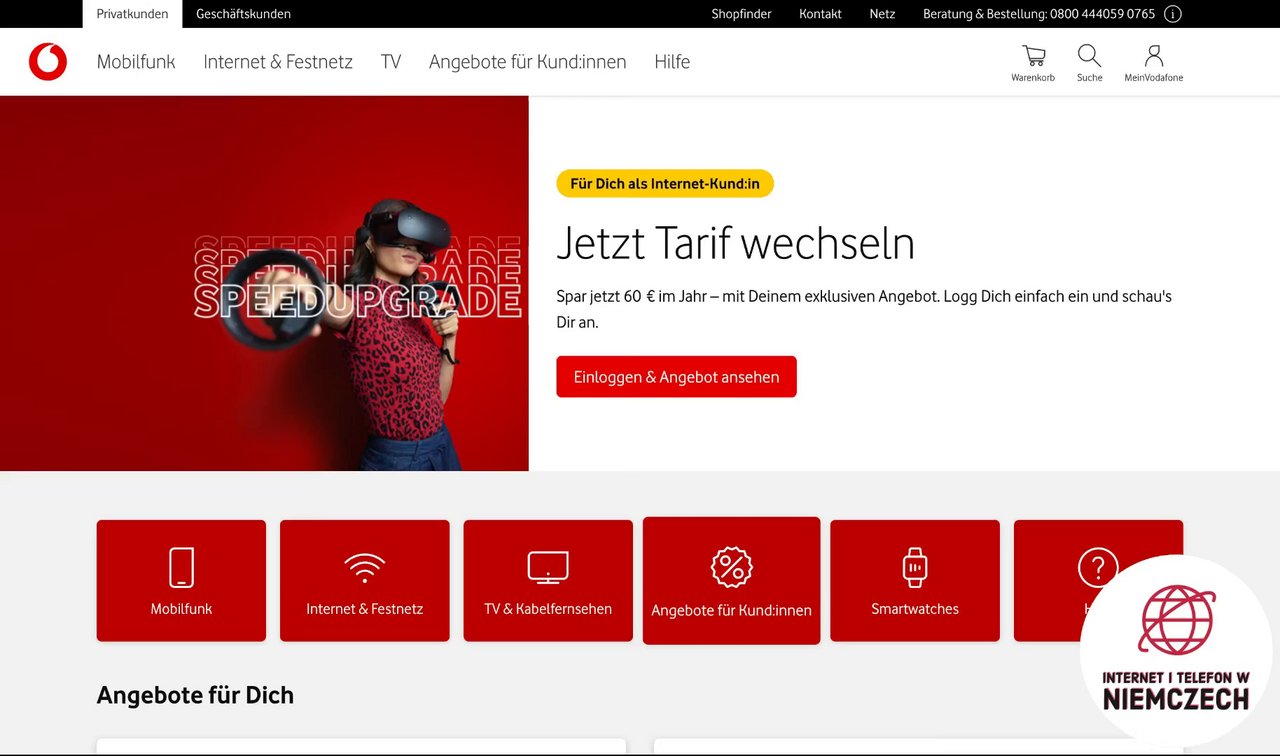Open the Angebote für Kund:innen percent tile
The height and width of the screenshot is (756, 1280).
(732, 581)
